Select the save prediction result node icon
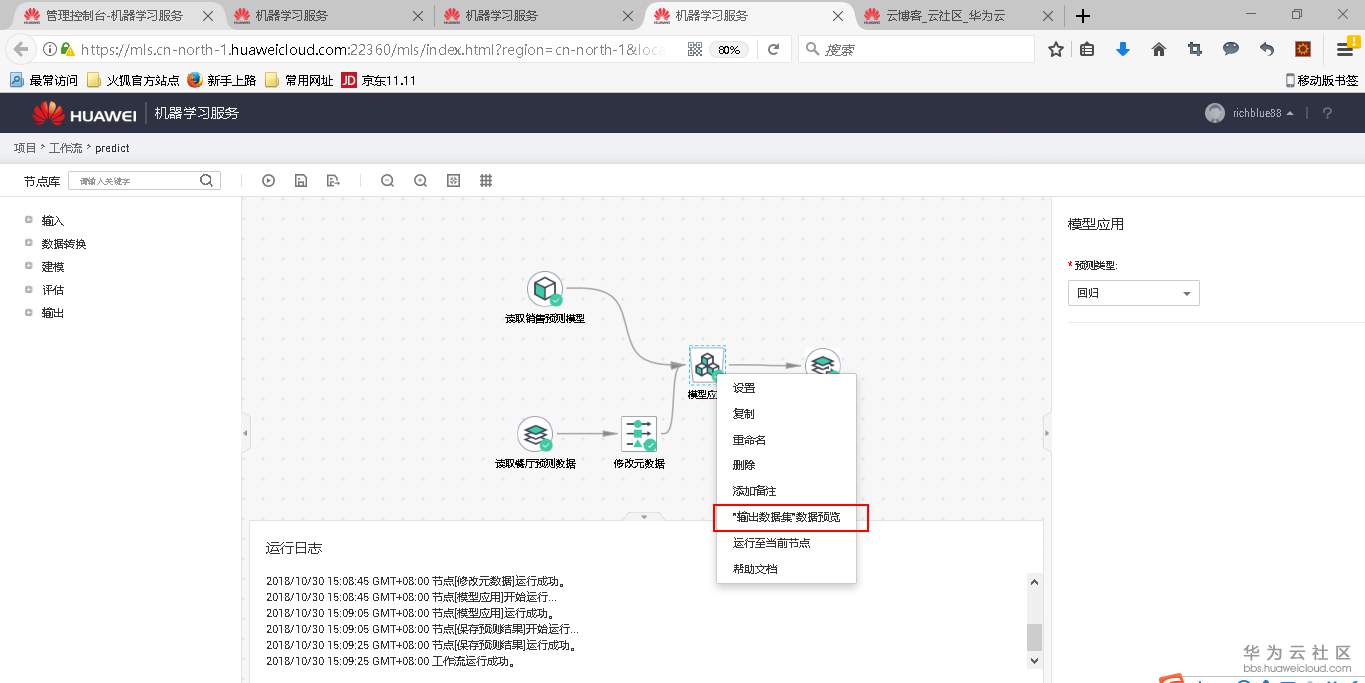This screenshot has height=683, width=1365. coord(822,362)
